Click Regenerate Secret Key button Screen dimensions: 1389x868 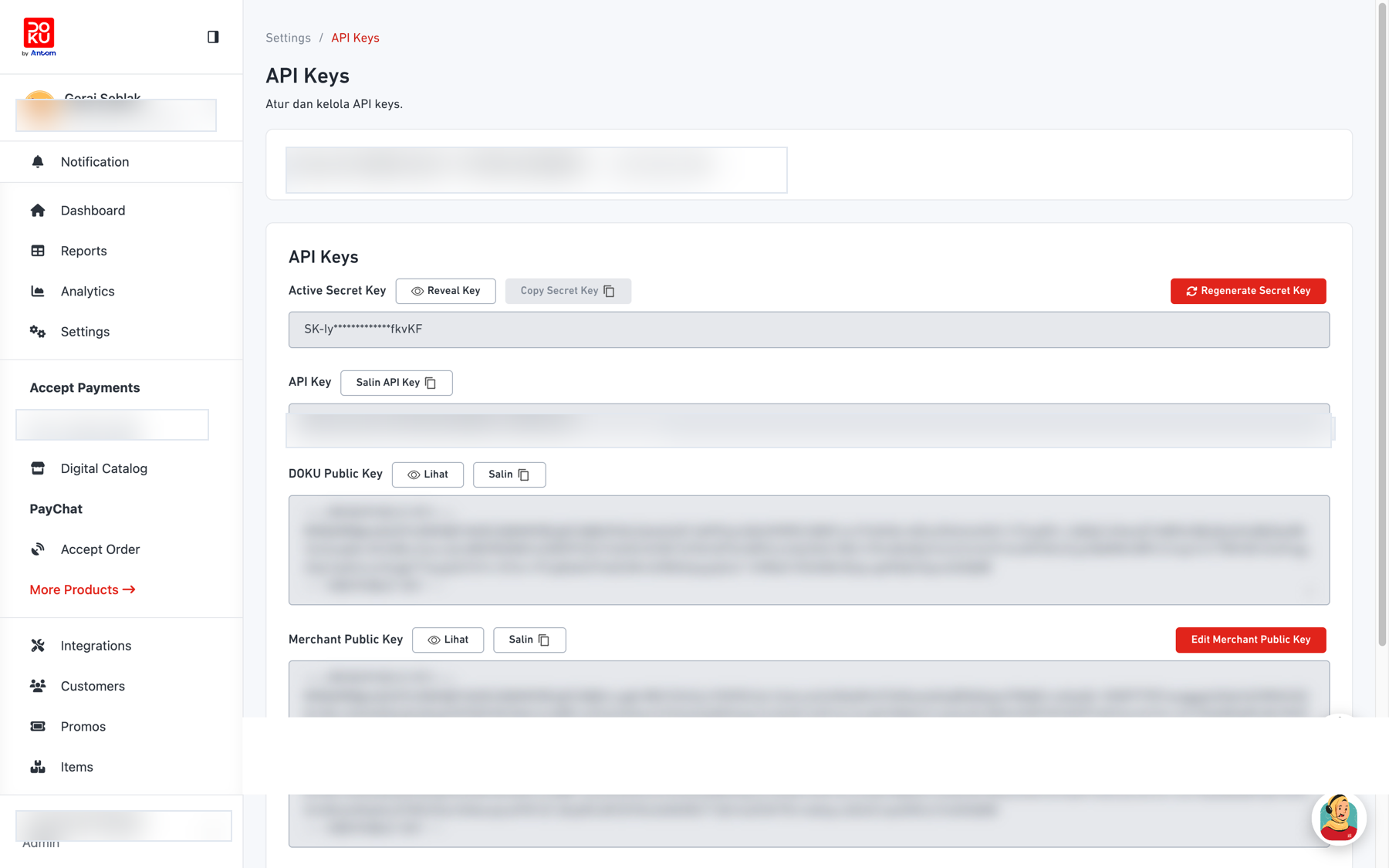coord(1248,291)
